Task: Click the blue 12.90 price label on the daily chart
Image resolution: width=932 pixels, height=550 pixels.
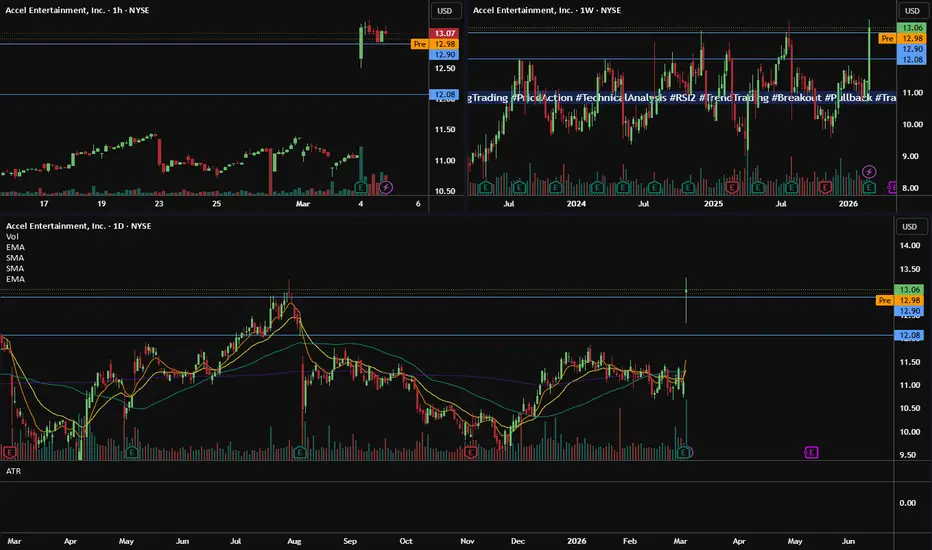Action: 909,312
